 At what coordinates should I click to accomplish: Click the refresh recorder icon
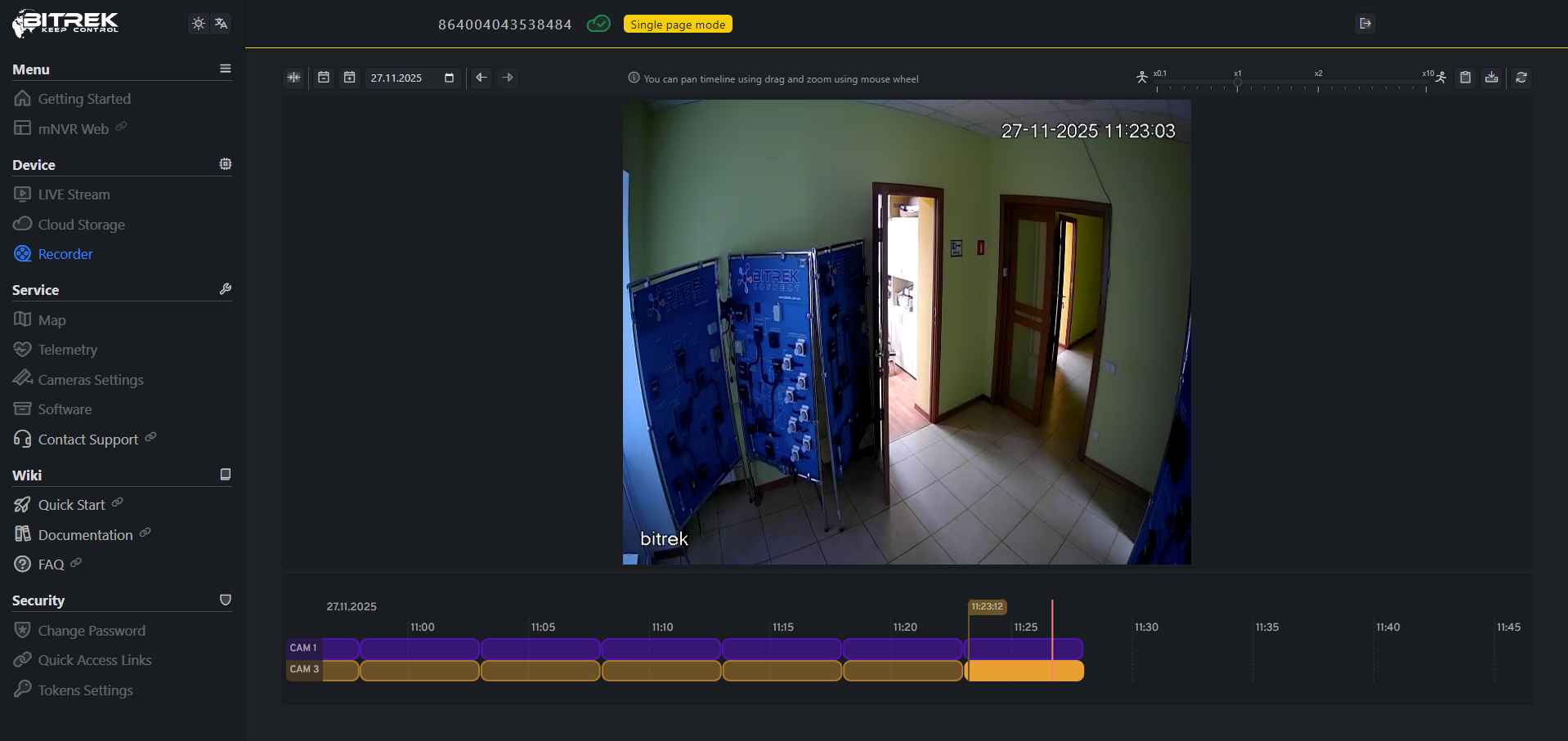[x=1521, y=78]
